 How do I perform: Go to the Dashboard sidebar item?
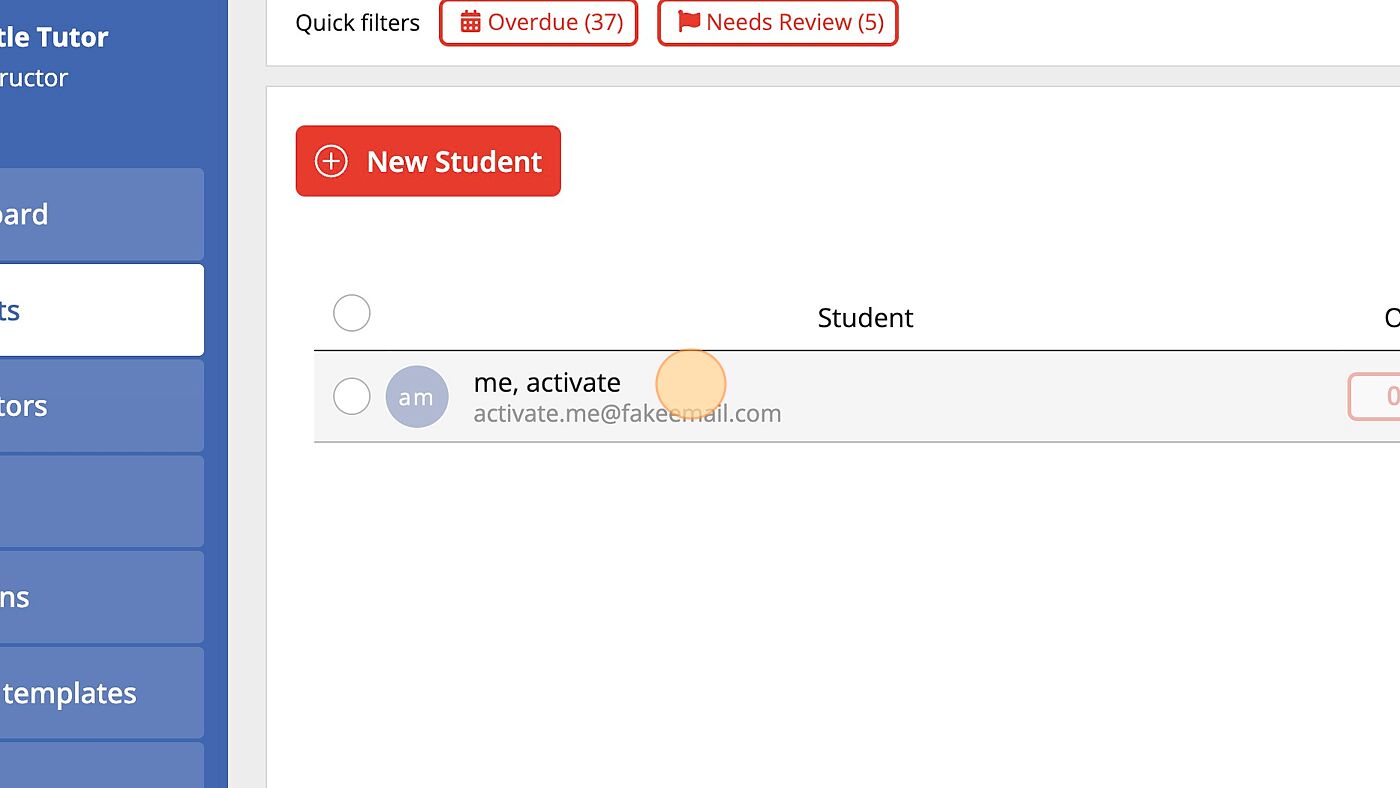[100, 214]
